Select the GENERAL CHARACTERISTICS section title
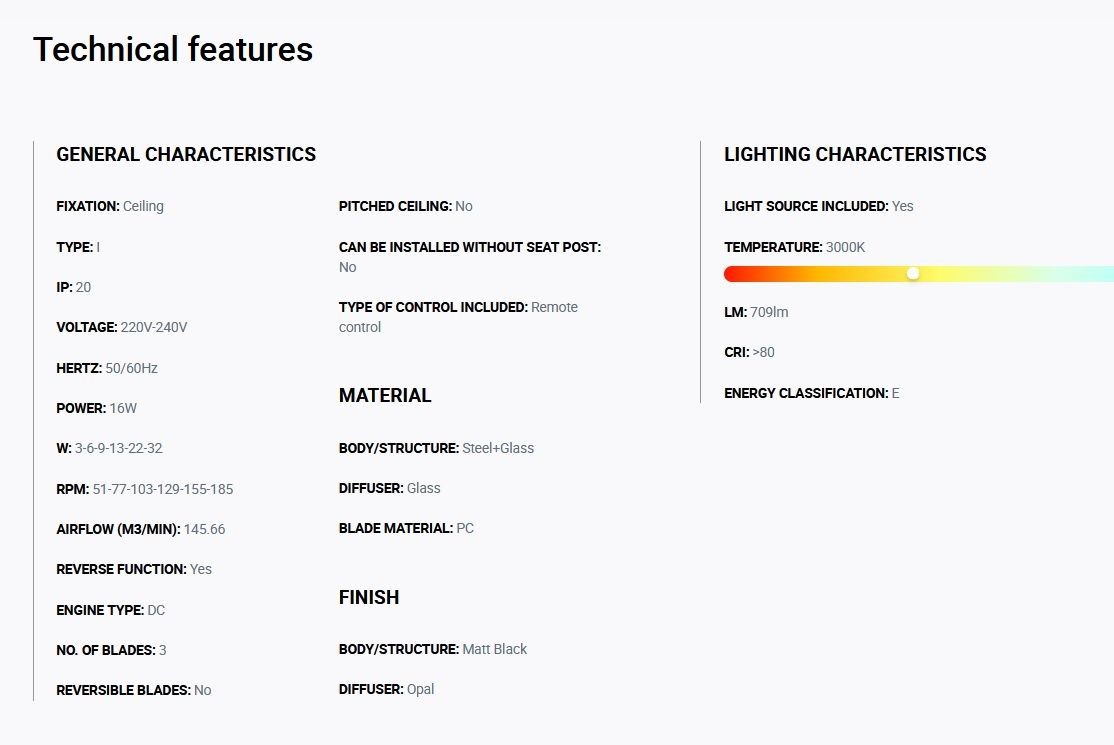Image resolution: width=1114 pixels, height=745 pixels. click(x=186, y=154)
